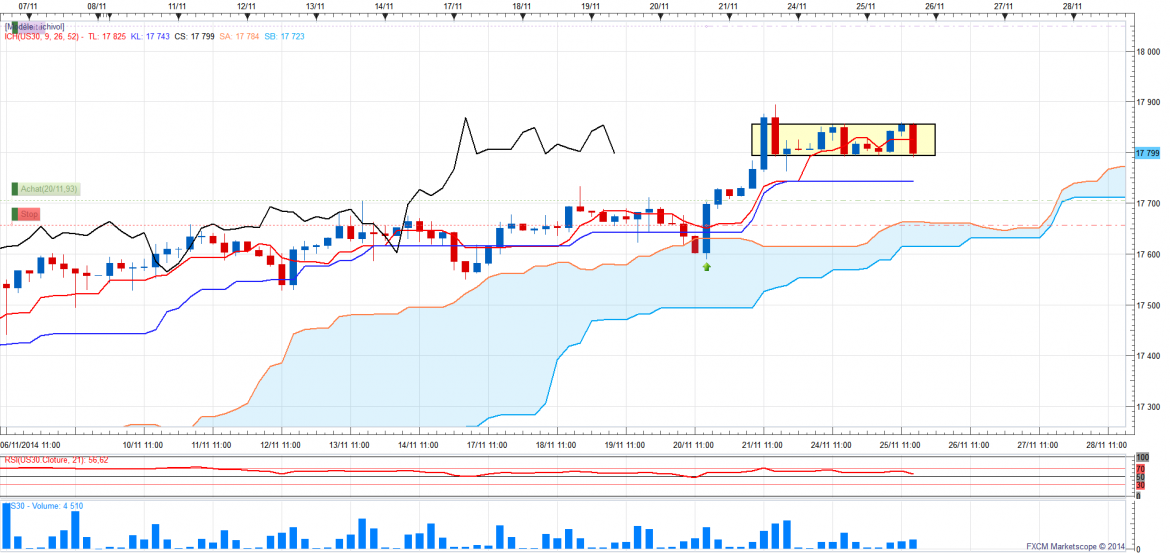Click the 21/11 date on the top axis
The image size is (1170, 553).
click(x=728, y=5)
